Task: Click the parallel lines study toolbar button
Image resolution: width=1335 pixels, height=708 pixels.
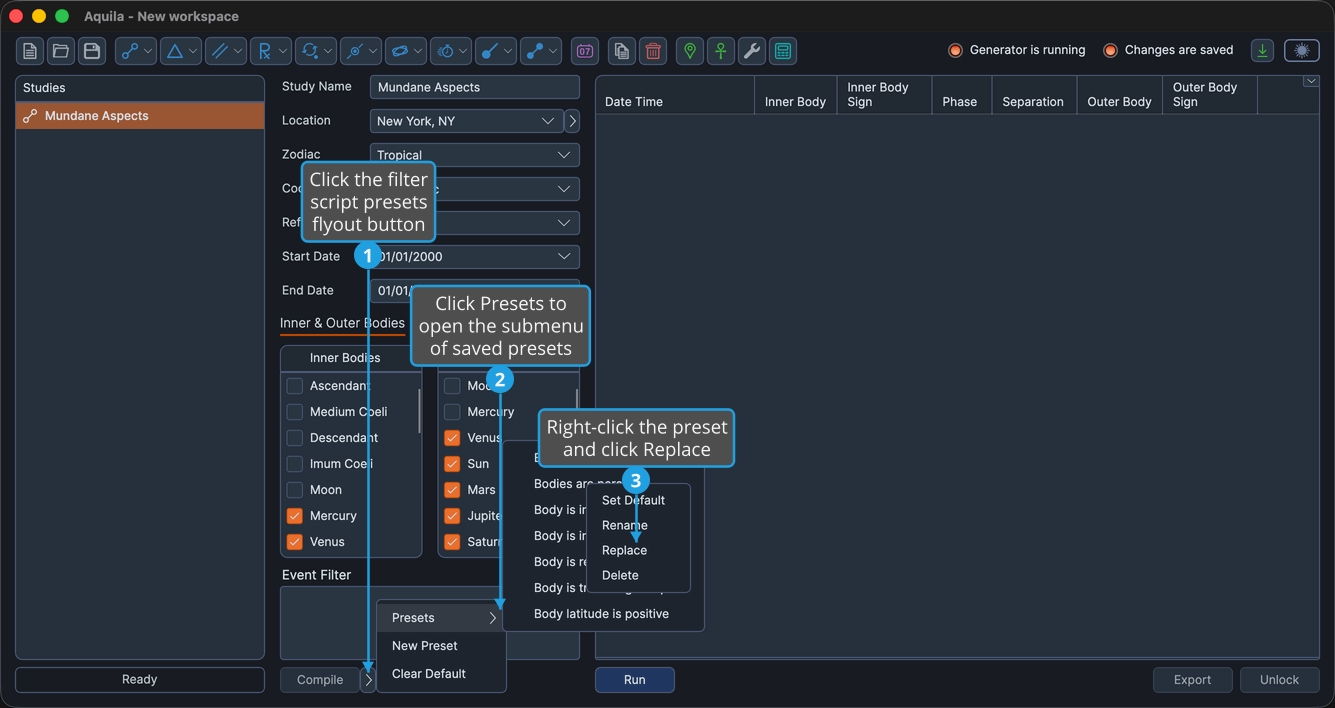Action: pyautogui.click(x=225, y=51)
